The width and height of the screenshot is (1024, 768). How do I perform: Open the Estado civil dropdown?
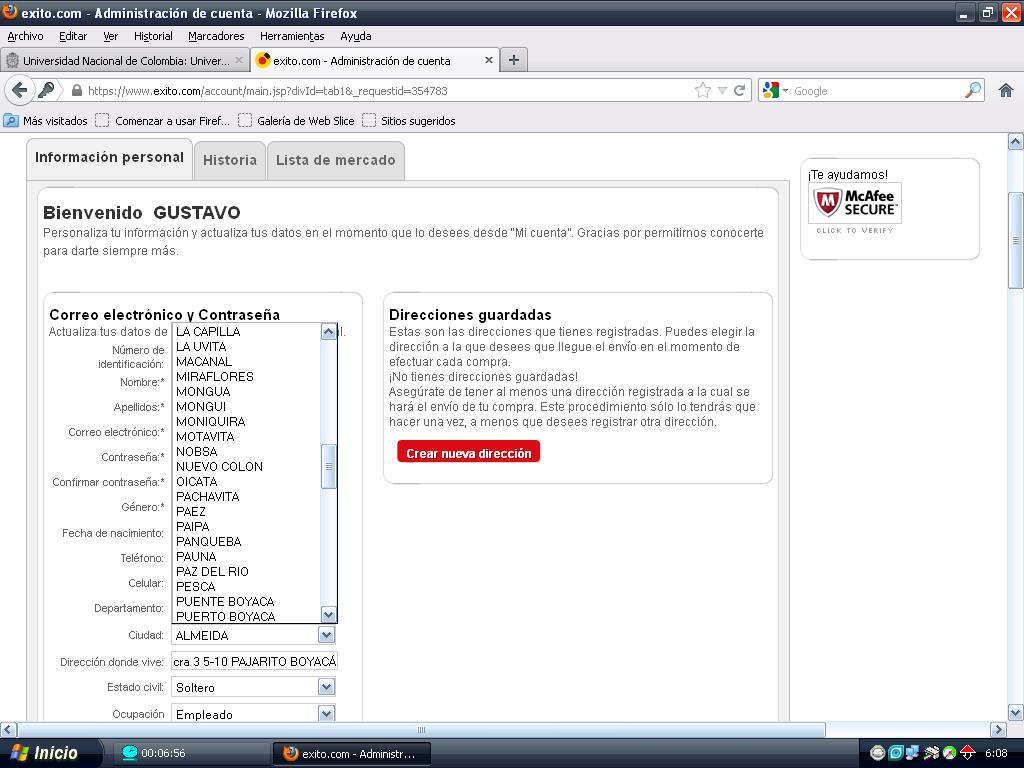tap(326, 687)
